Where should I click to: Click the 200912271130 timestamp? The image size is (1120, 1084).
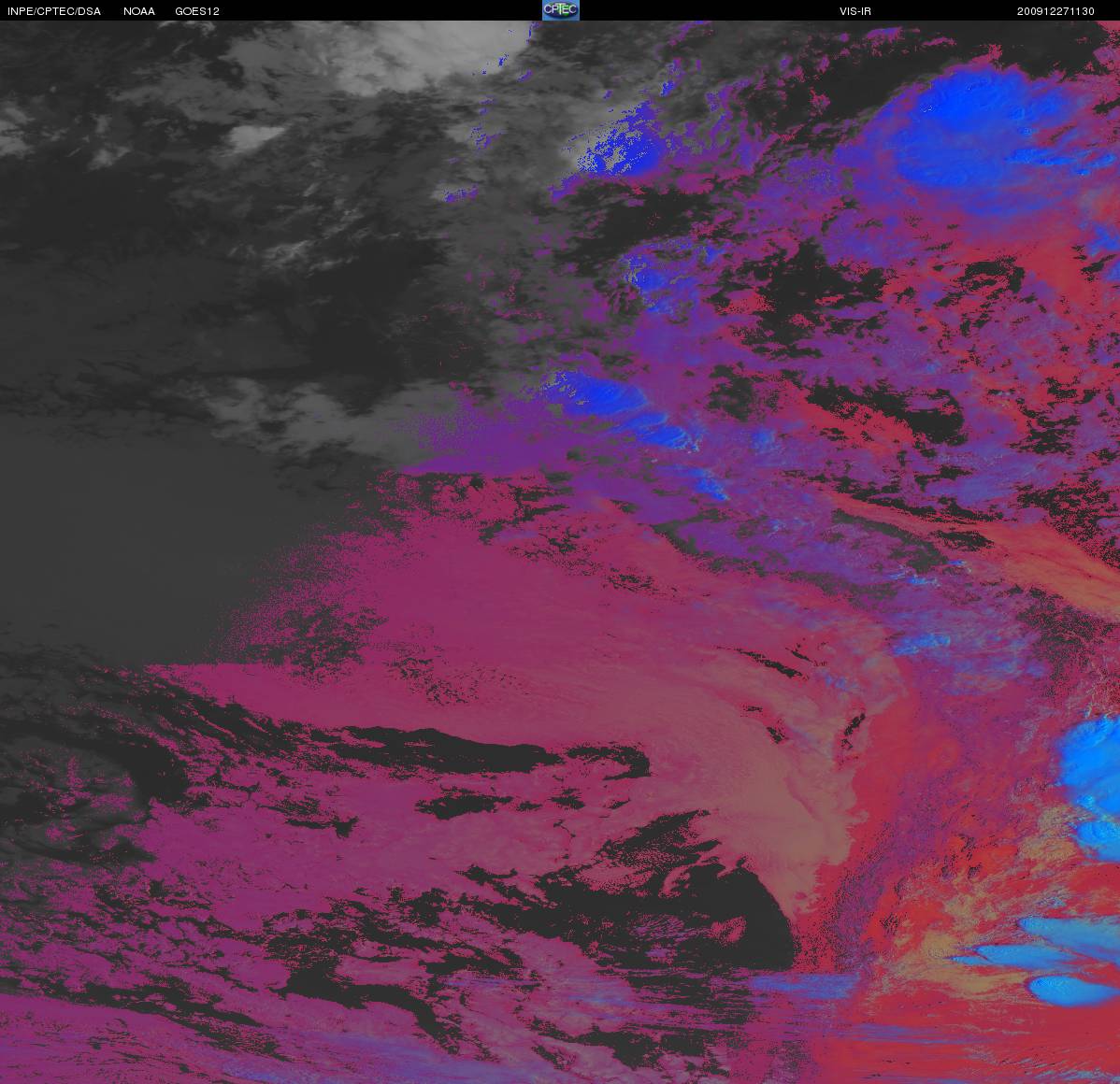(x=1055, y=11)
